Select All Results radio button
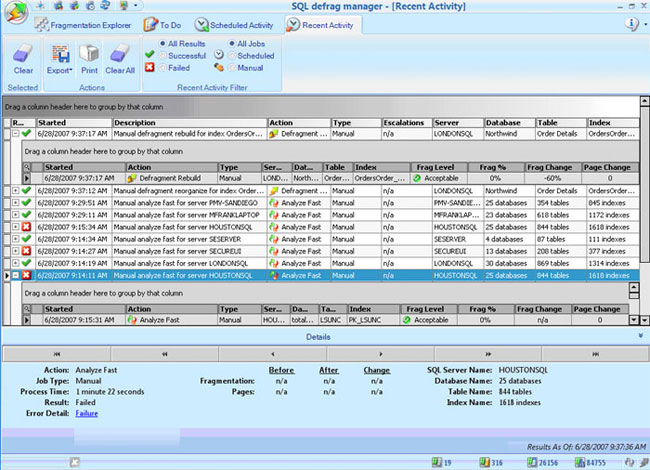This screenshot has width=650, height=470. coord(162,43)
